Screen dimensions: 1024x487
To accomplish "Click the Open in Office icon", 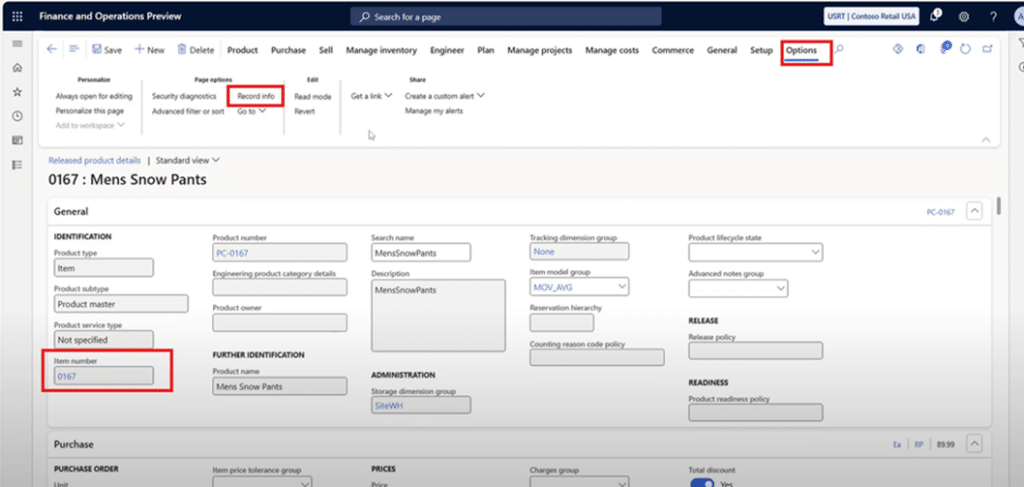I will [x=920, y=49].
